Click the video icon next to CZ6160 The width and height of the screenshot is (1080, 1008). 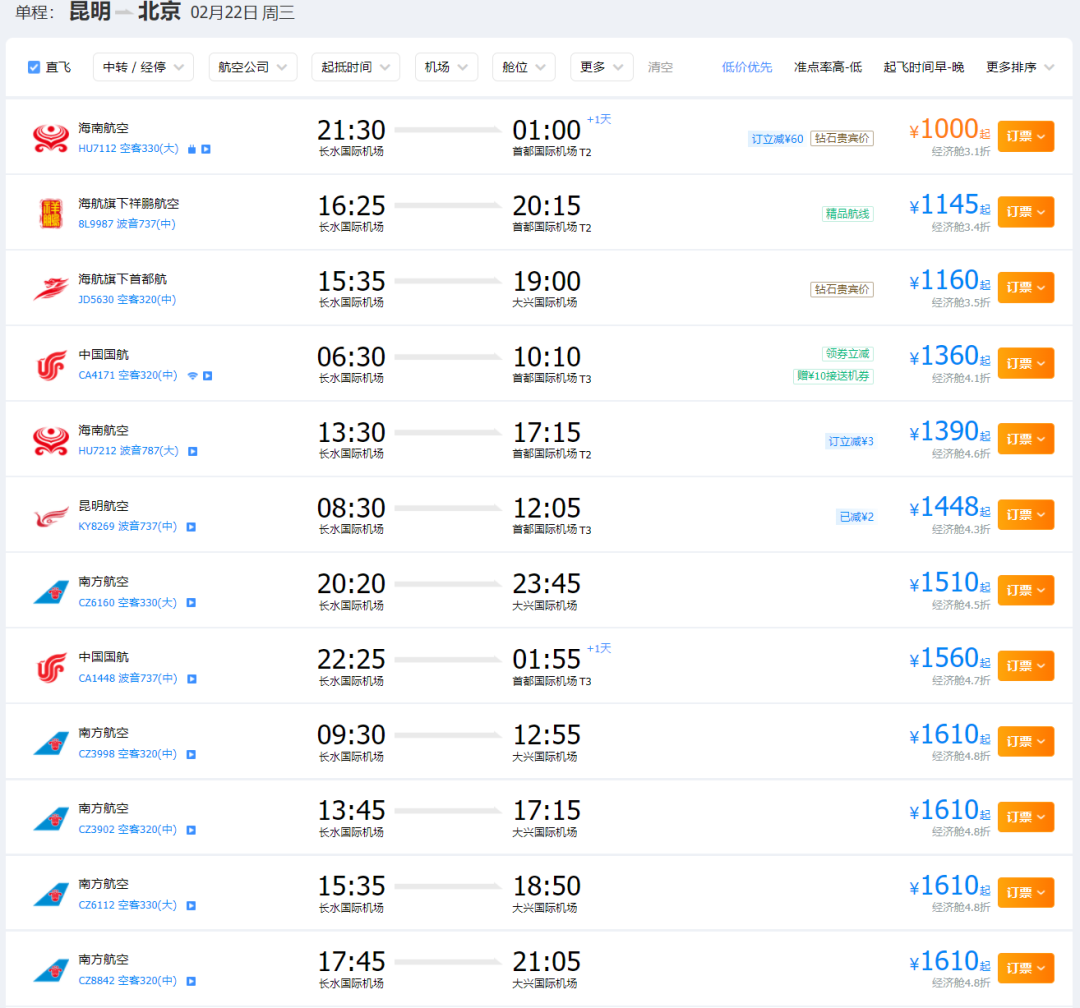pyautogui.click(x=191, y=603)
